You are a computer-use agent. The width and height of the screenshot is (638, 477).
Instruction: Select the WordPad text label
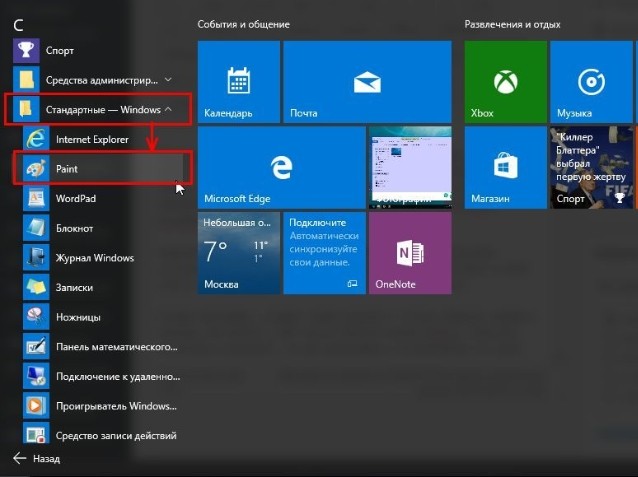tap(76, 199)
